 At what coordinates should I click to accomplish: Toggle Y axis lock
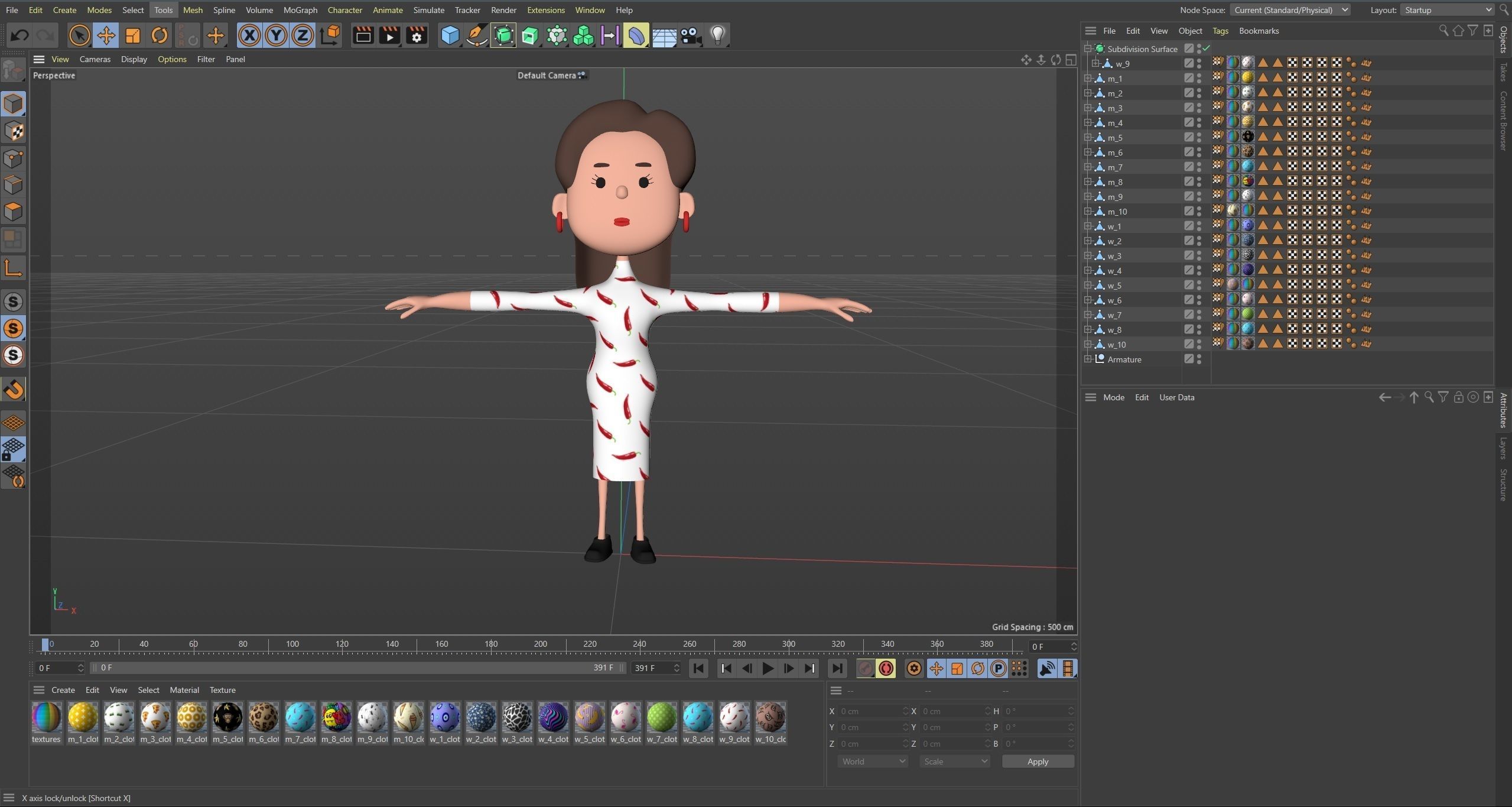(x=276, y=35)
